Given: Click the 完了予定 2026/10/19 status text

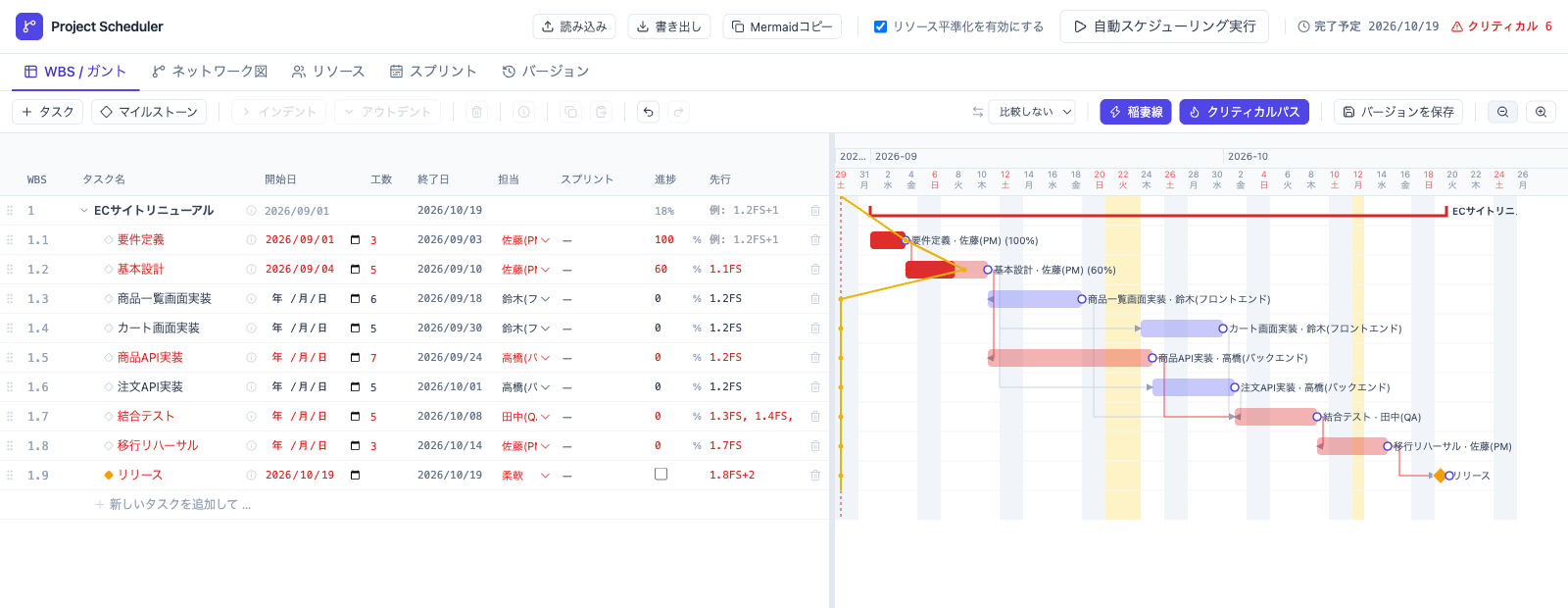Looking at the screenshot, I should 1368,26.
